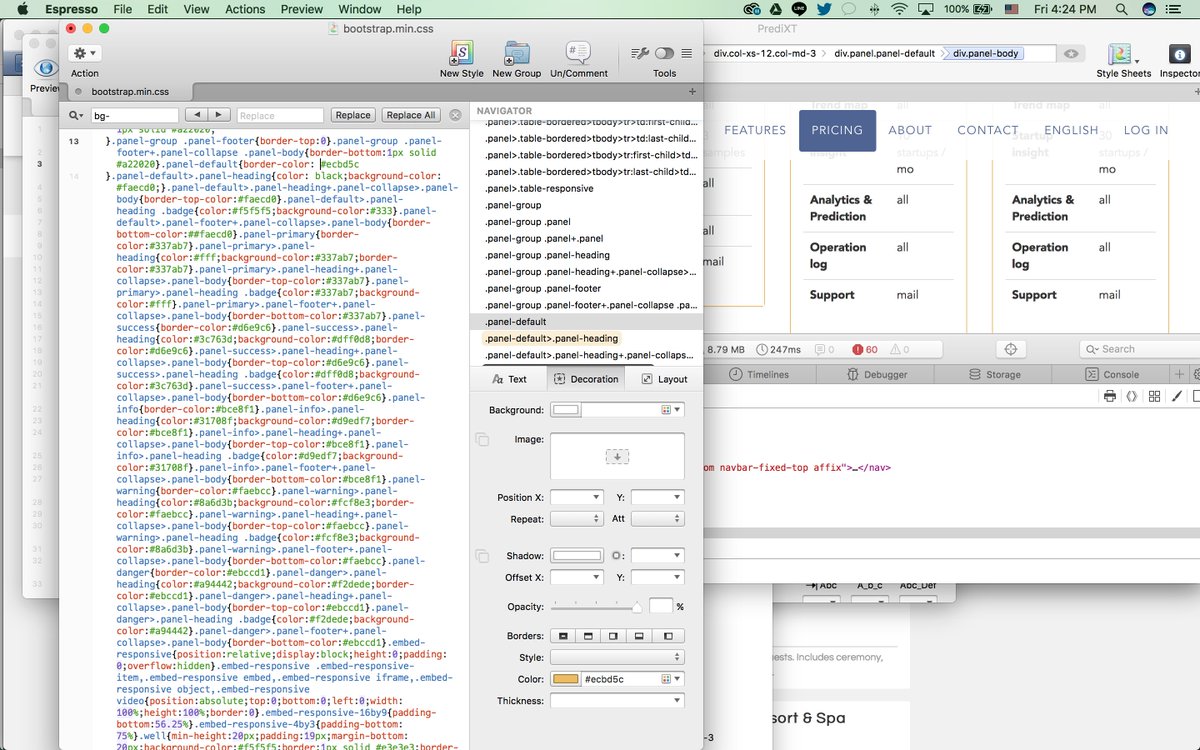
Task: Add a new tab with plus icon
Action: pyautogui.click(x=693, y=91)
